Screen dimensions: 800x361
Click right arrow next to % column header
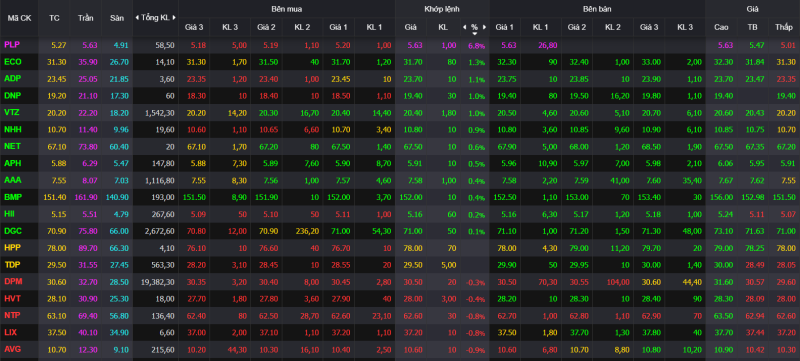click(x=484, y=27)
